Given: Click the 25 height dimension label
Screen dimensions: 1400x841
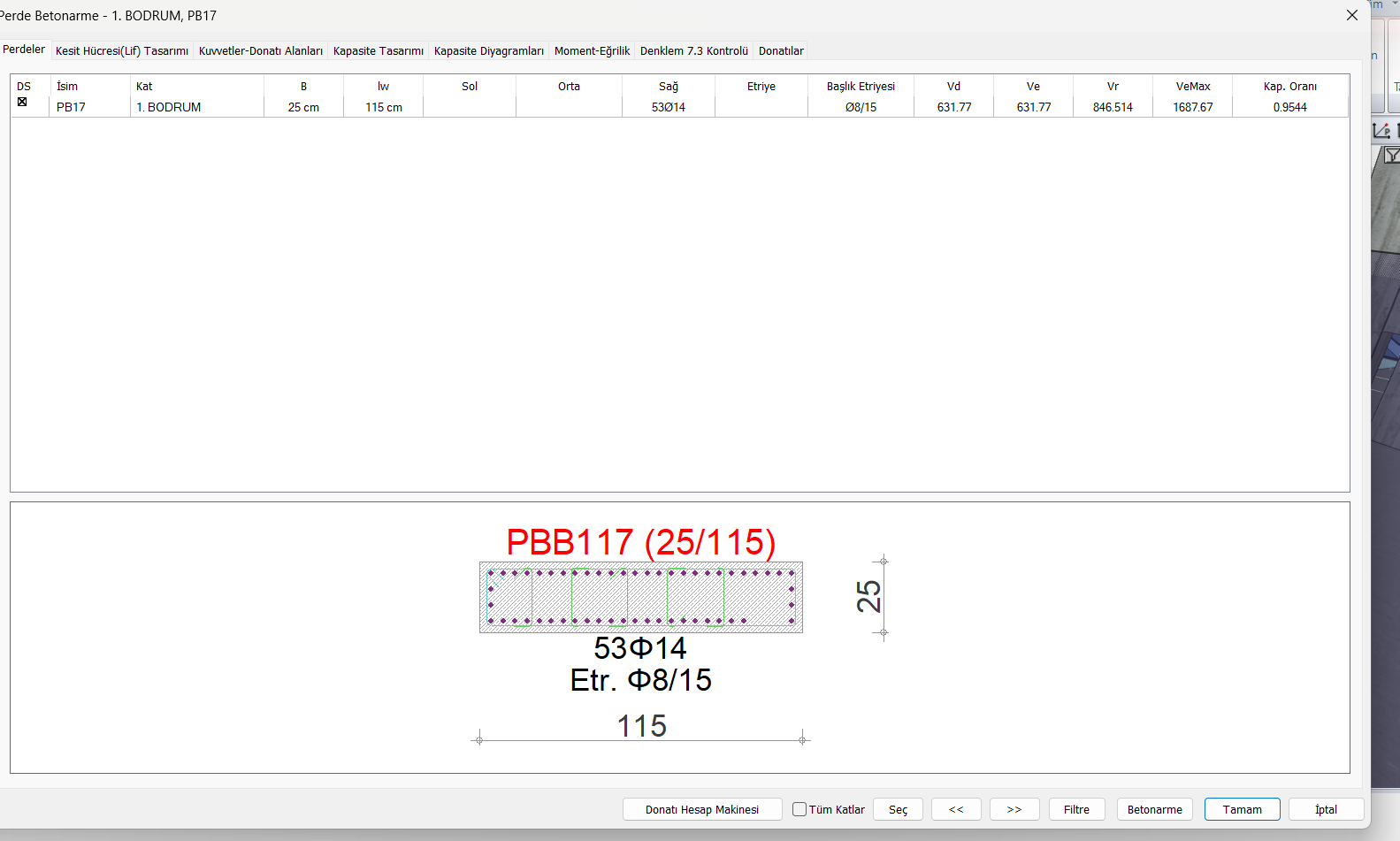Looking at the screenshot, I should [x=868, y=597].
